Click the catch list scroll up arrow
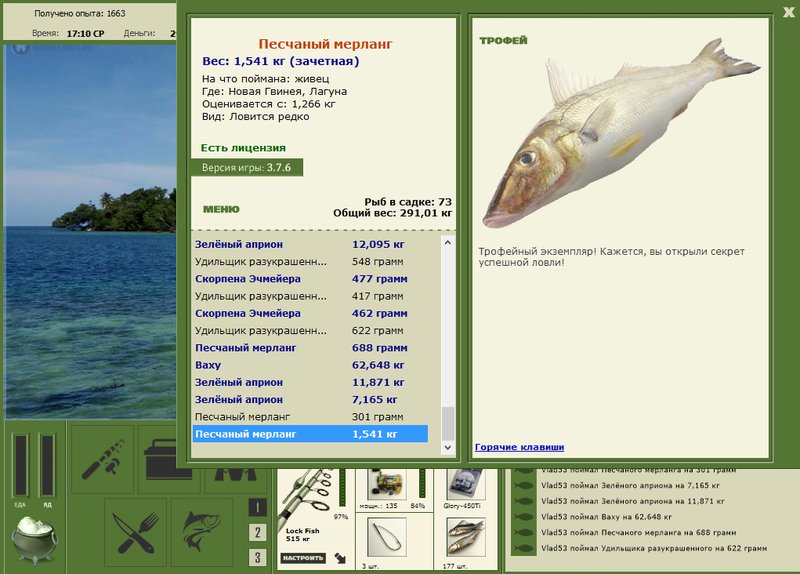Image resolution: width=800 pixels, height=574 pixels. click(447, 242)
